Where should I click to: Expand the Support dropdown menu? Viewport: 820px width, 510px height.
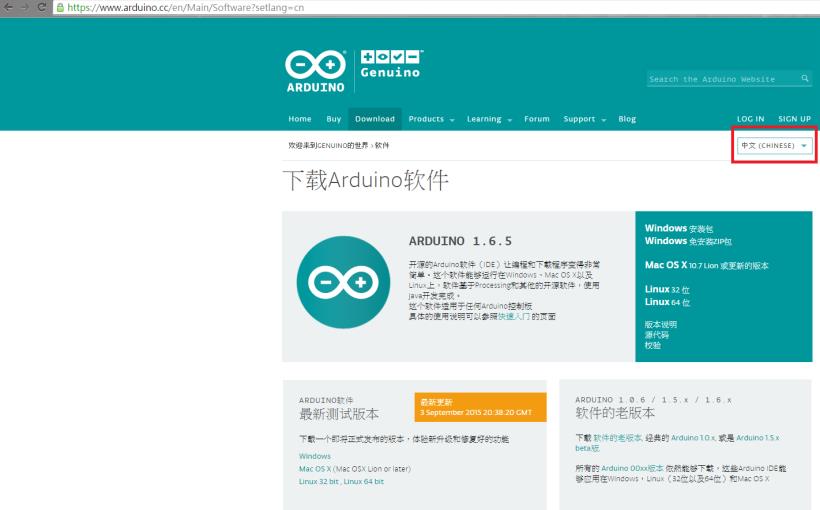585,119
